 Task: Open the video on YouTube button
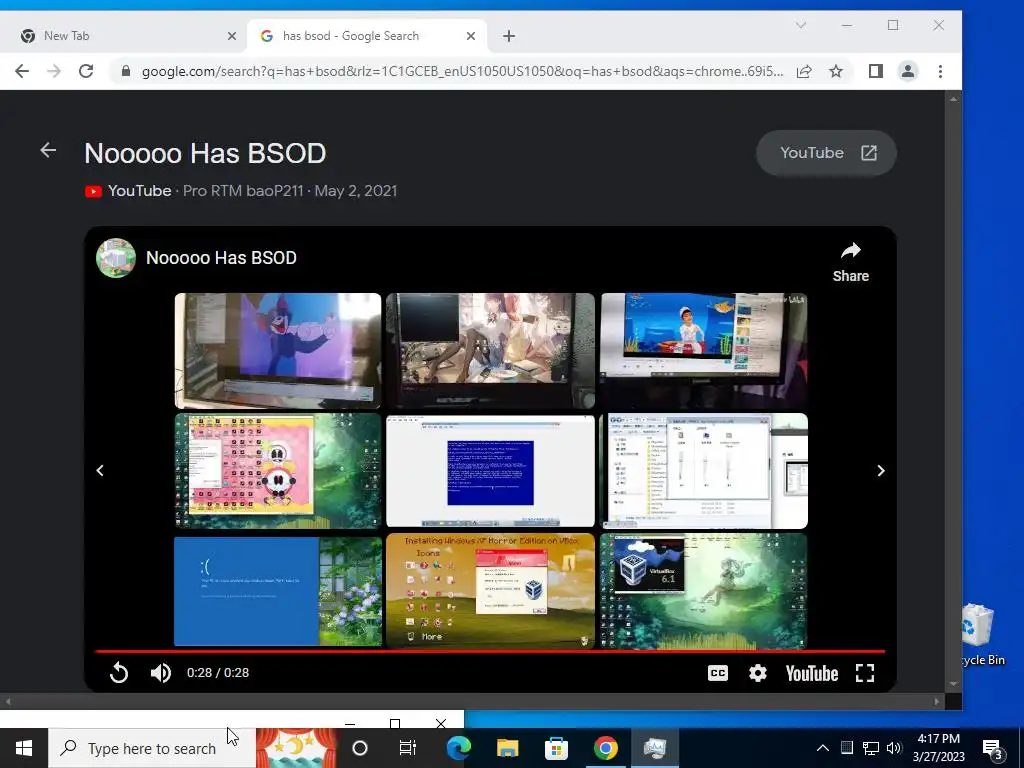[826, 153]
